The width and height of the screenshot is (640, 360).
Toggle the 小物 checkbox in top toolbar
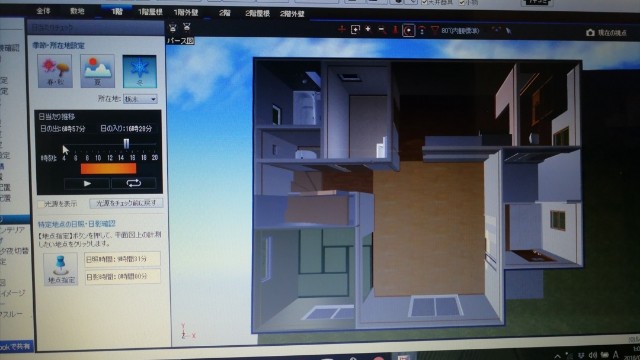point(462,2)
